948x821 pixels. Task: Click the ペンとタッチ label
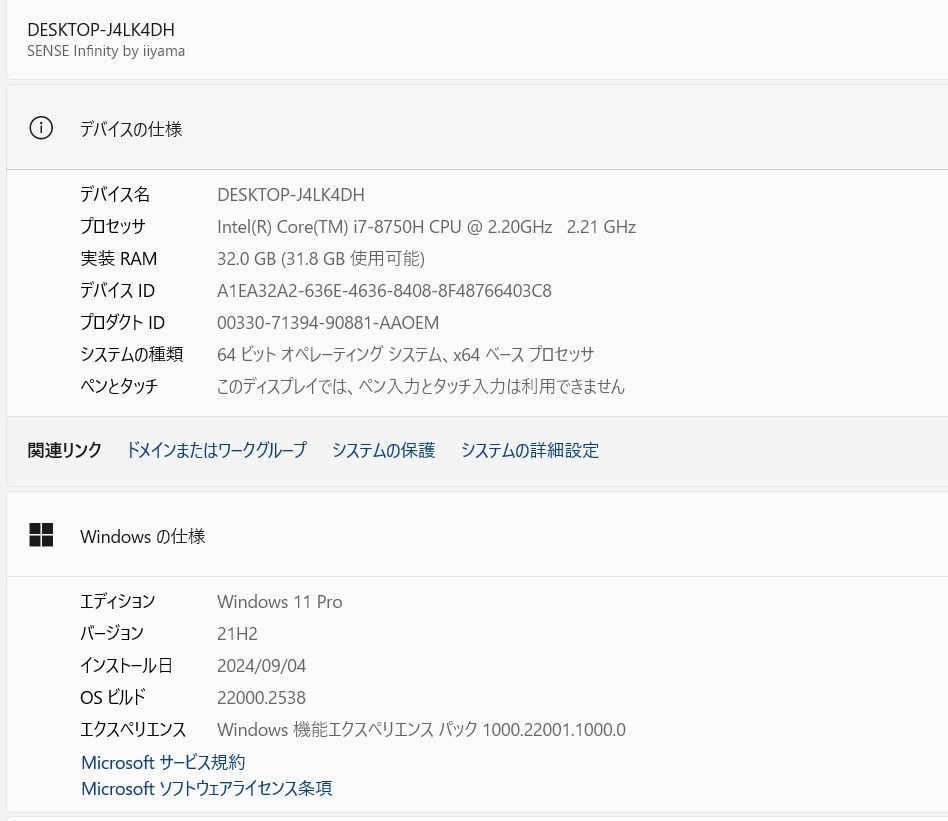pyautogui.click(x=119, y=386)
